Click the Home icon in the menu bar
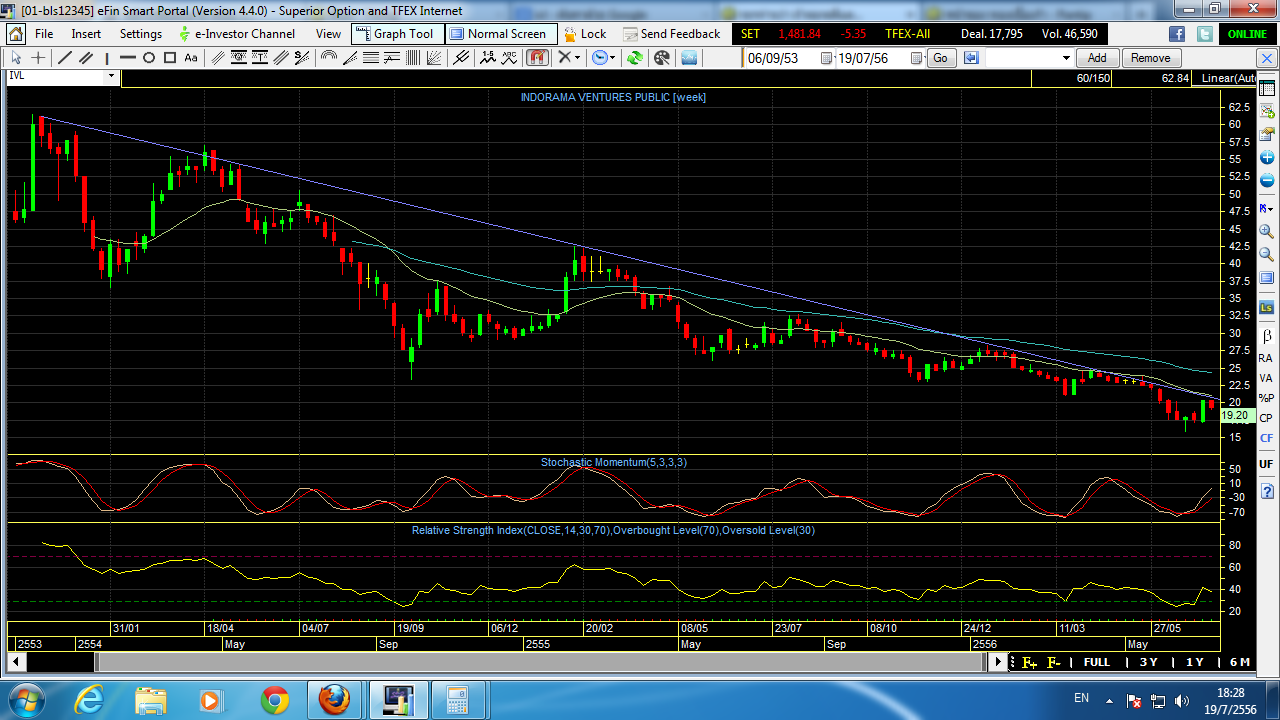This screenshot has width=1280, height=720. coord(16,33)
